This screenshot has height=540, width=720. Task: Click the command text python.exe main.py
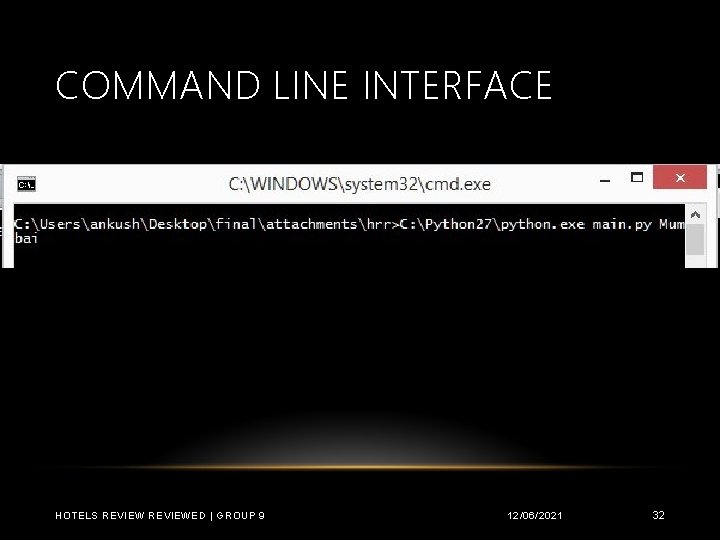(576, 225)
